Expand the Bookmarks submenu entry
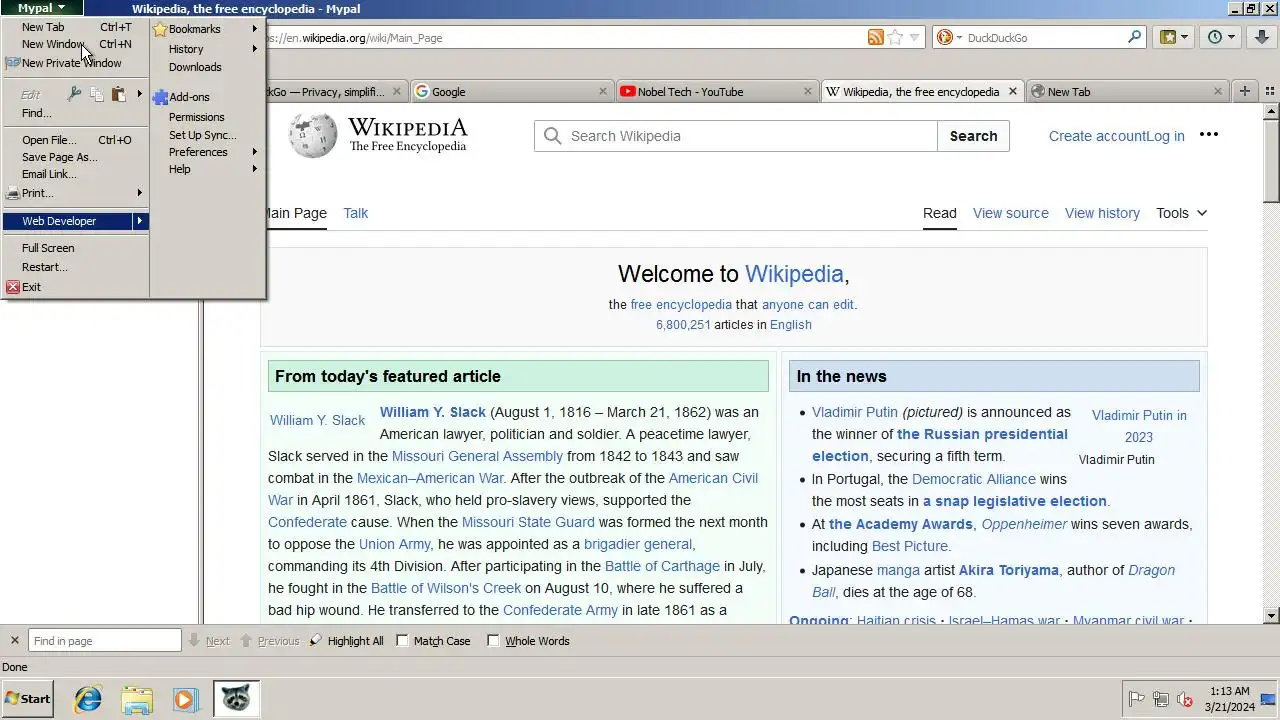The height and width of the screenshot is (720, 1280). coord(207,29)
